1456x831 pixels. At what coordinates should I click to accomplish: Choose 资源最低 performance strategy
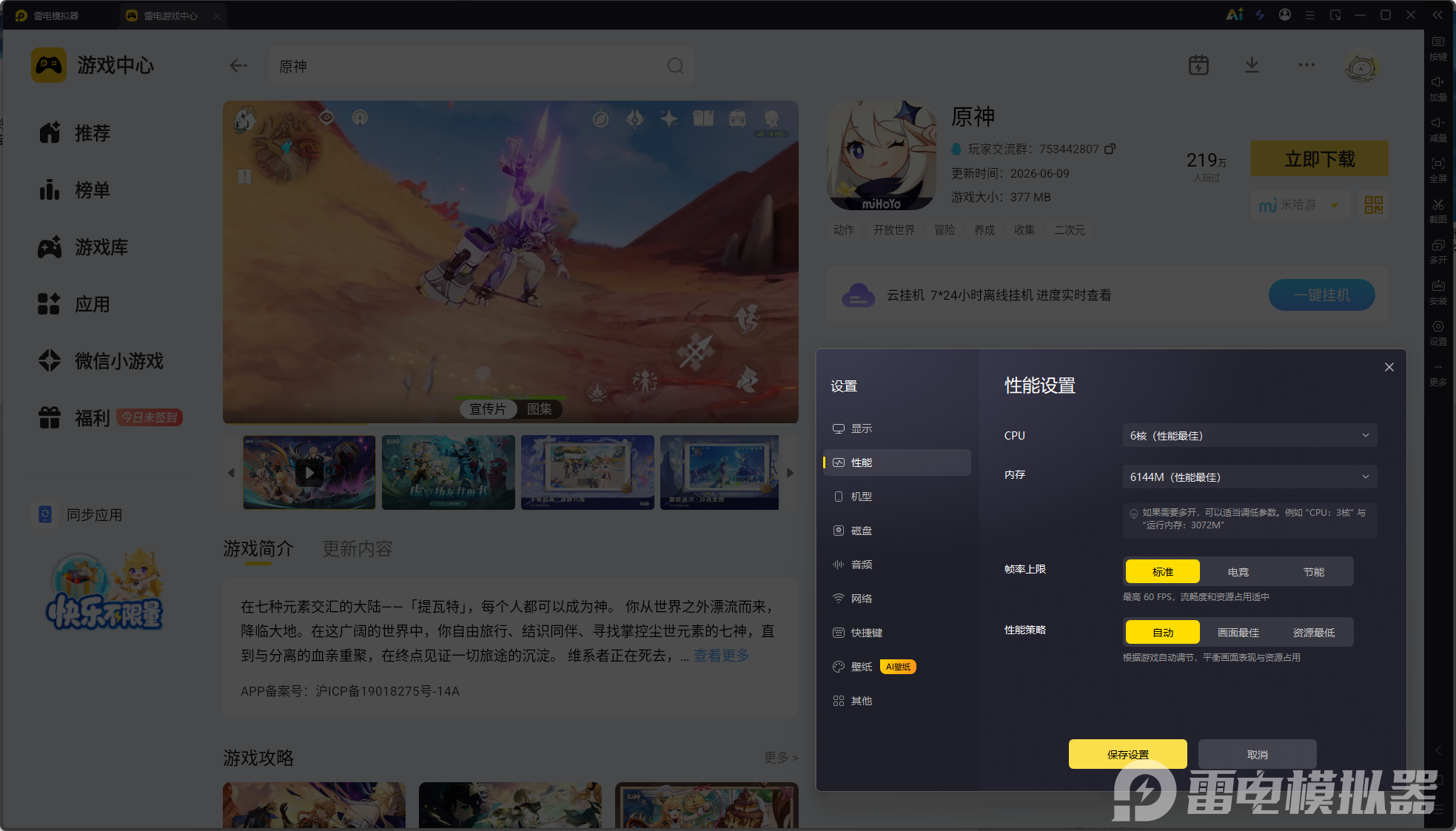1314,633
